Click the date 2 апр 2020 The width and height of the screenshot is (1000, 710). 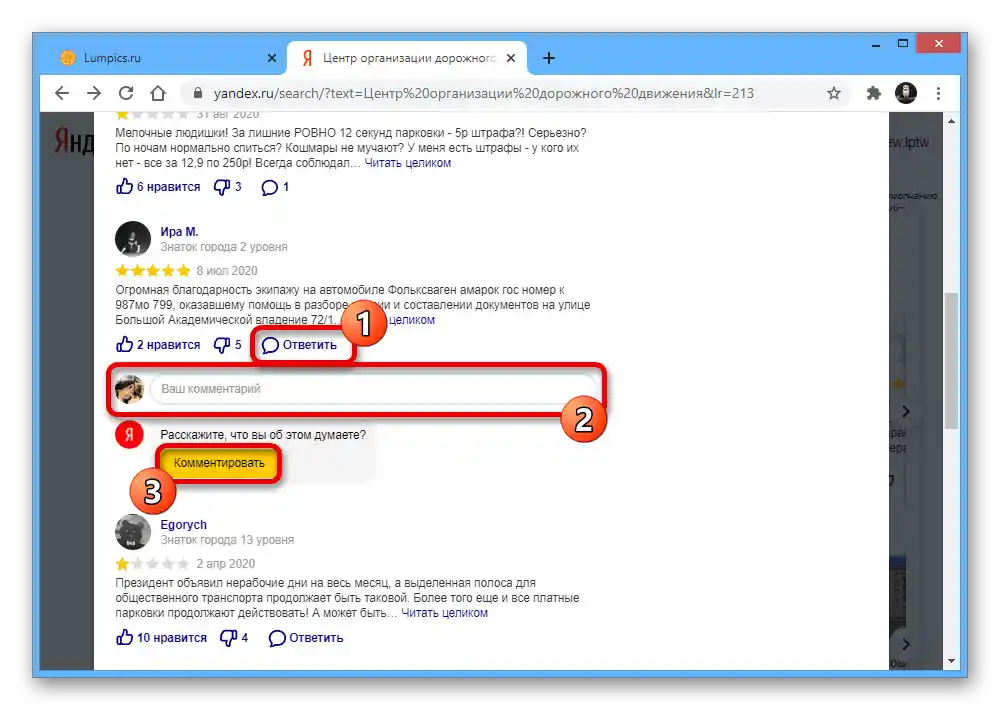(x=226, y=564)
